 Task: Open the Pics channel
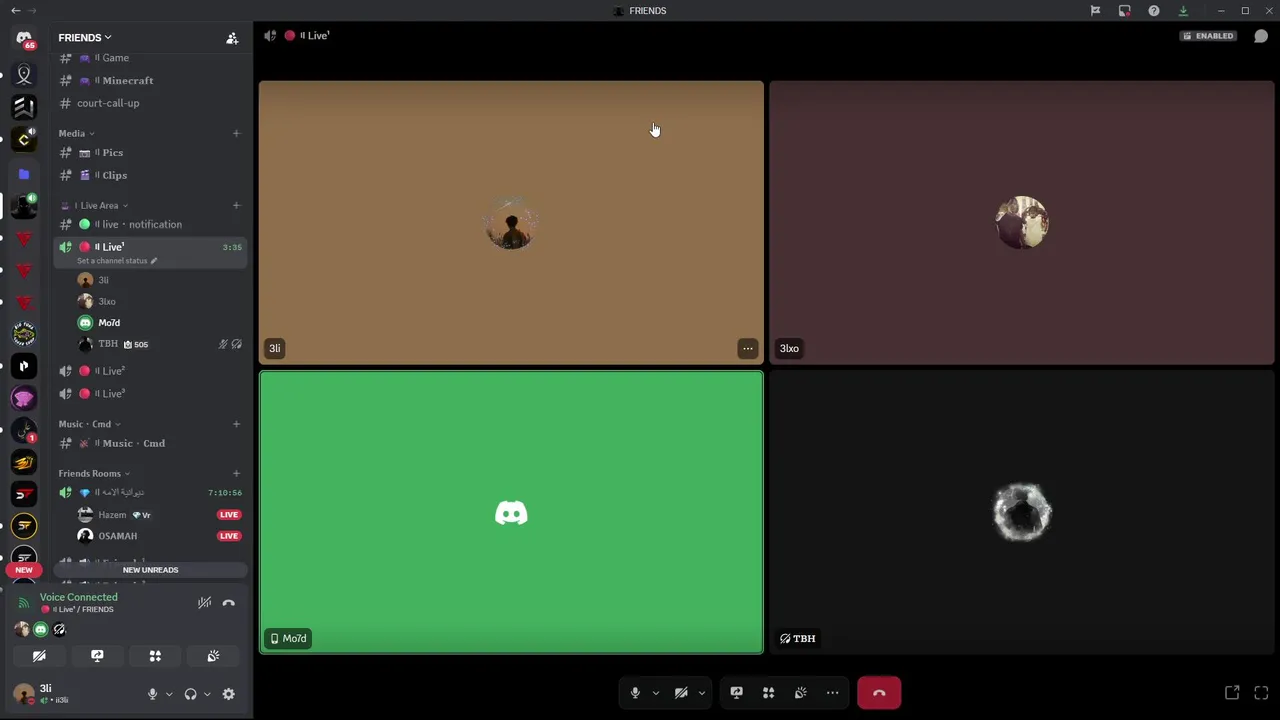(x=150, y=153)
